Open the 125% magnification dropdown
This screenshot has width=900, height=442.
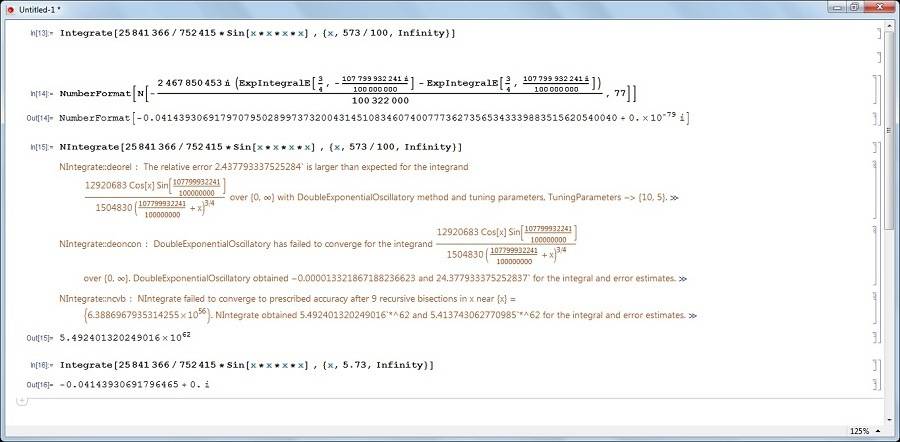pyautogui.click(x=867, y=431)
